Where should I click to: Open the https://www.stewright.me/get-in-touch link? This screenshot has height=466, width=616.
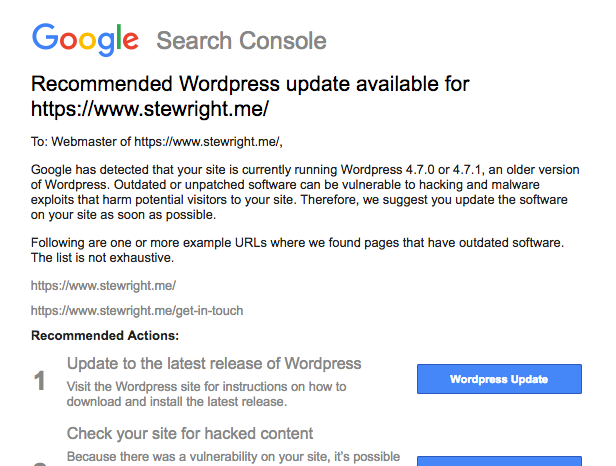tap(137, 311)
